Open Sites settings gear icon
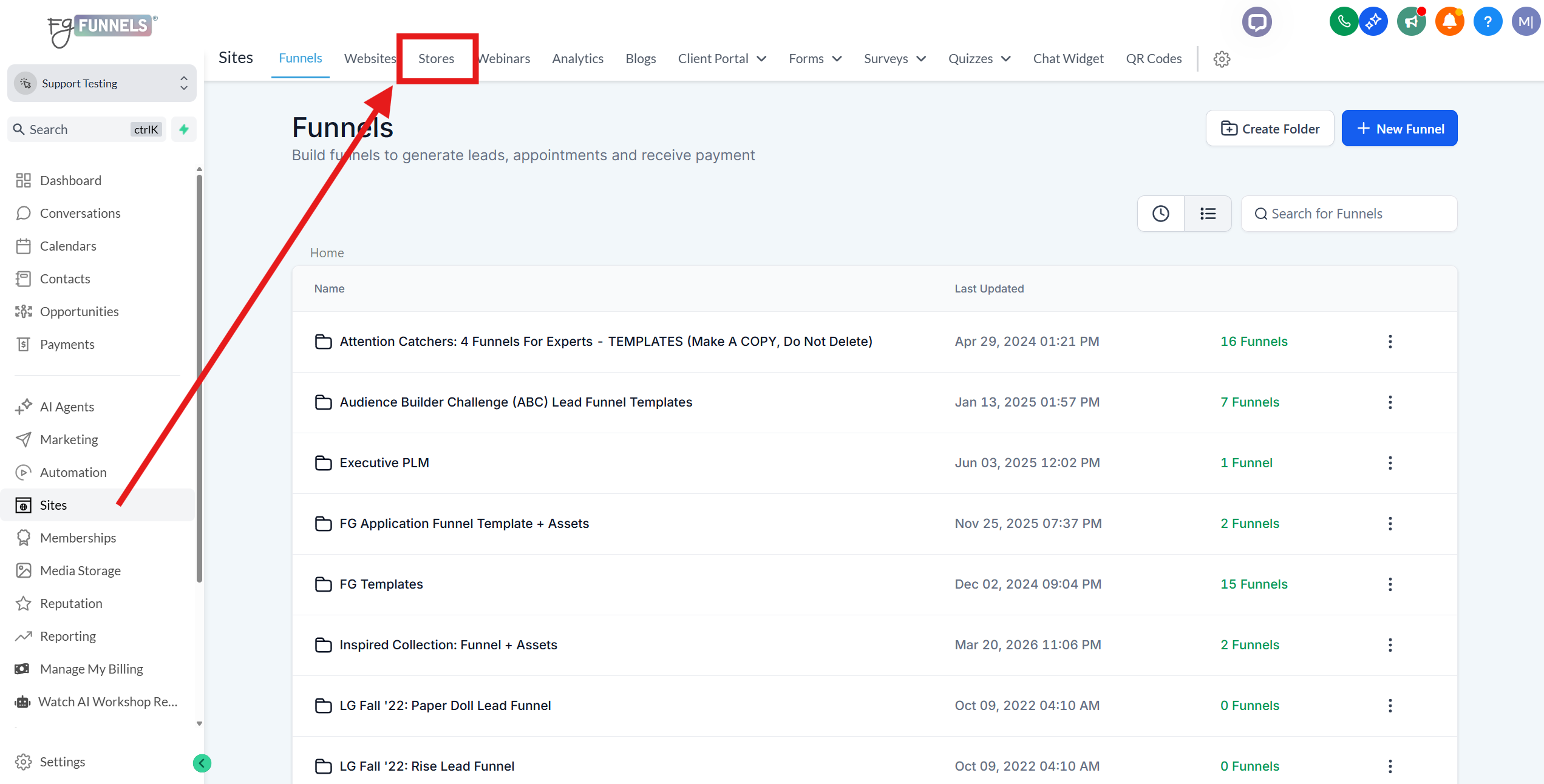Image resolution: width=1544 pixels, height=784 pixels. pos(1222,59)
